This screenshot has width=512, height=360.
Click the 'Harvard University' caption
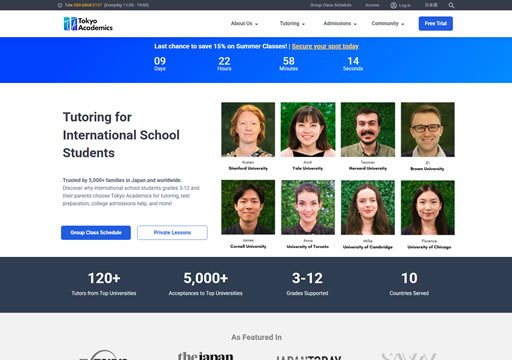click(x=368, y=168)
